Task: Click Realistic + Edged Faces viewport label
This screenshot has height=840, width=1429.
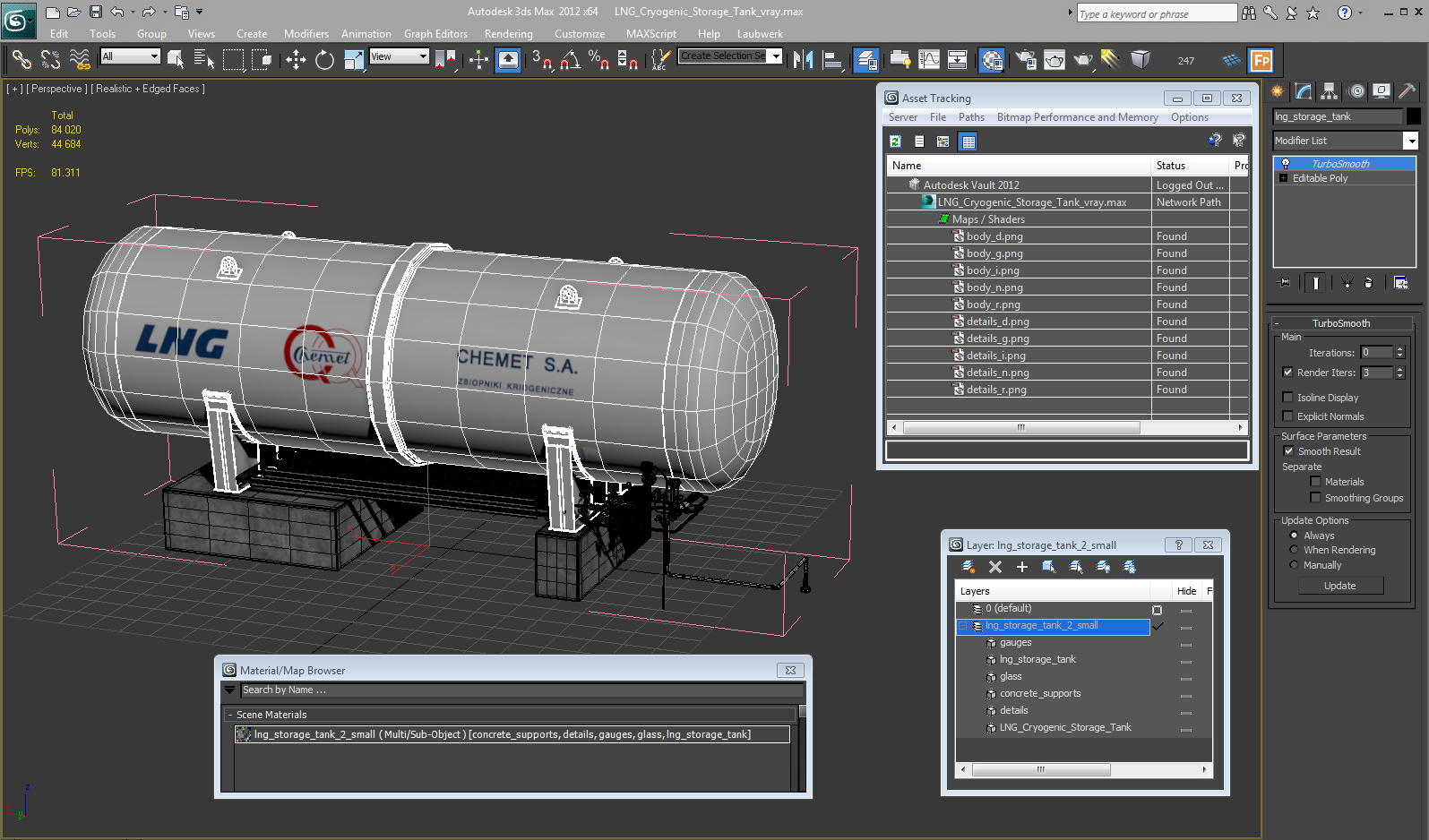Action: [x=148, y=89]
